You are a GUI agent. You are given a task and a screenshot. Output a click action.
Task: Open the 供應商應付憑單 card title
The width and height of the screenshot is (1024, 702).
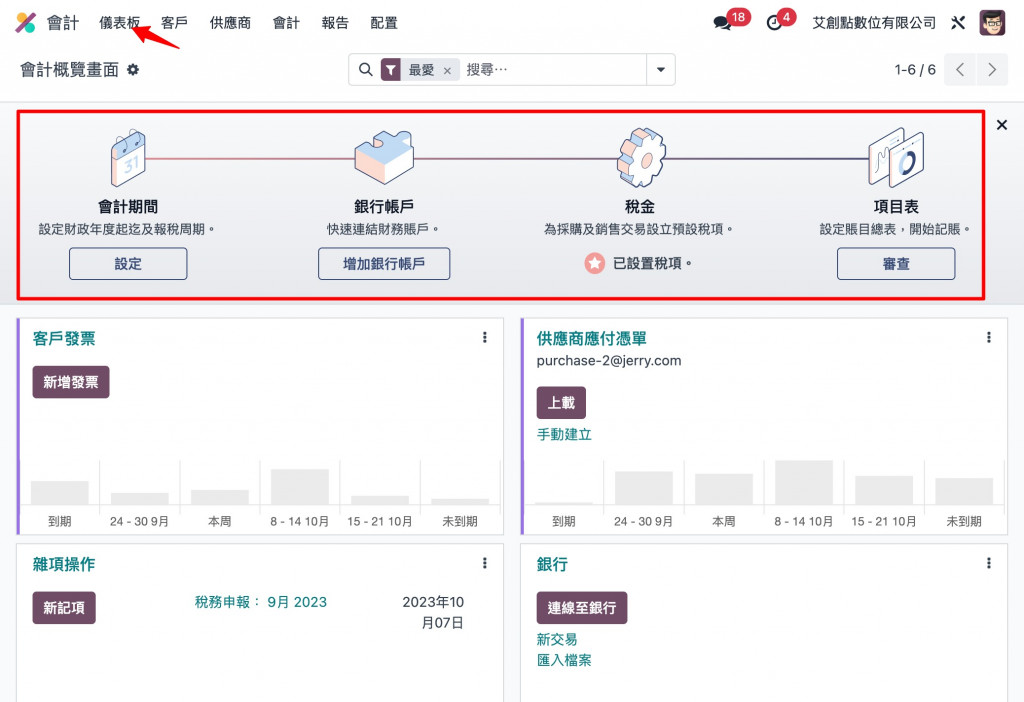pyautogui.click(x=592, y=338)
